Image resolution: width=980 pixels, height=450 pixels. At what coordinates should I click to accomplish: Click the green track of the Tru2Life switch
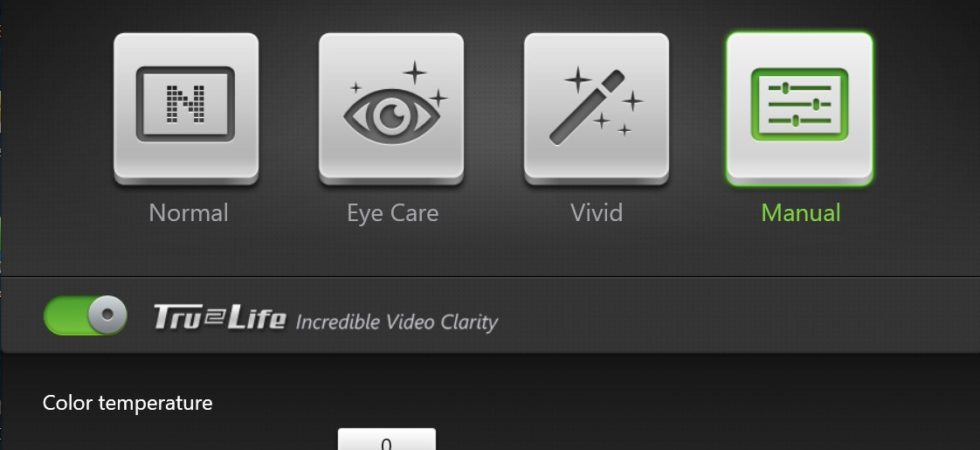[x=66, y=316]
